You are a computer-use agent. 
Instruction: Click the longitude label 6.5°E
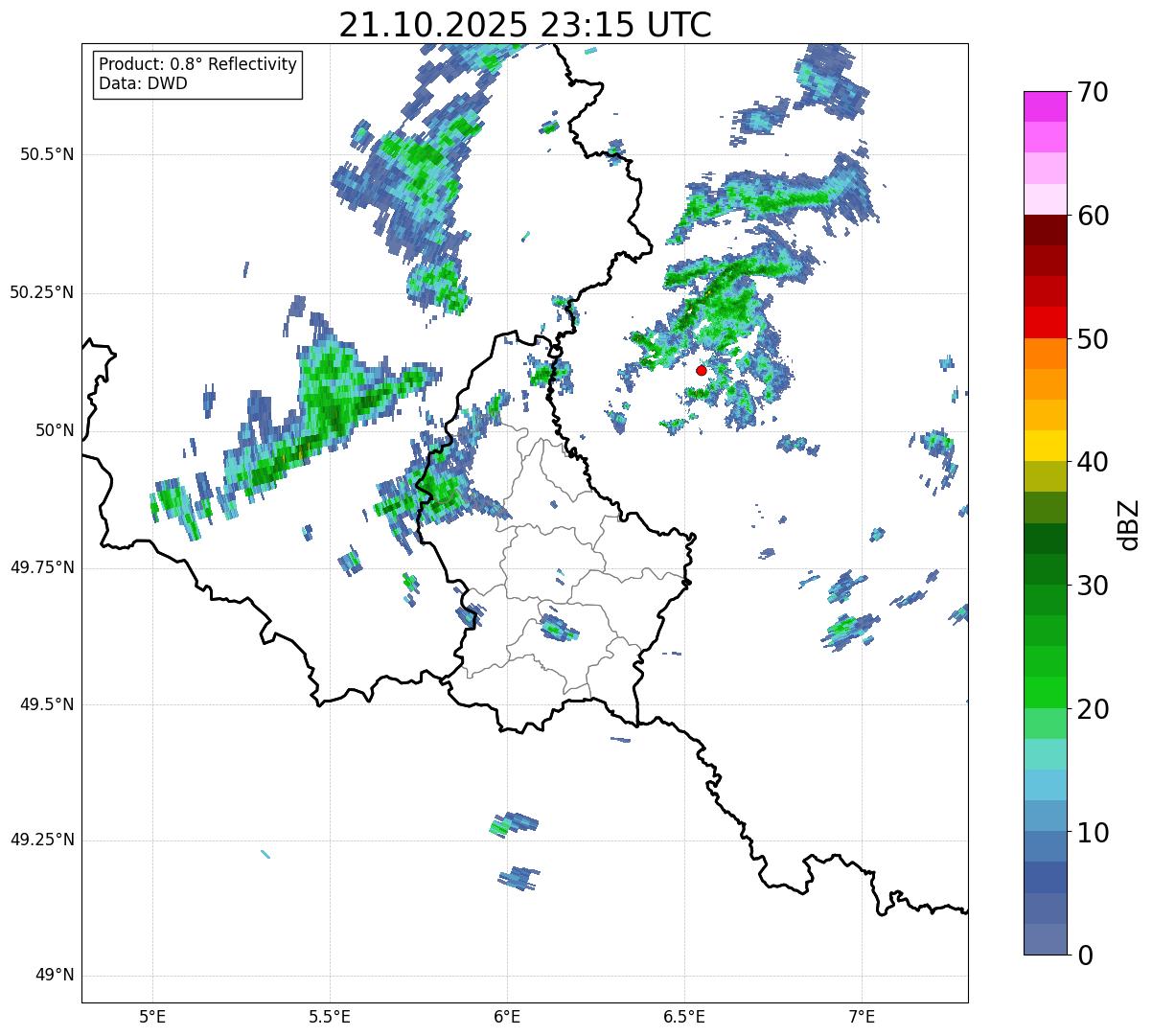(684, 1017)
